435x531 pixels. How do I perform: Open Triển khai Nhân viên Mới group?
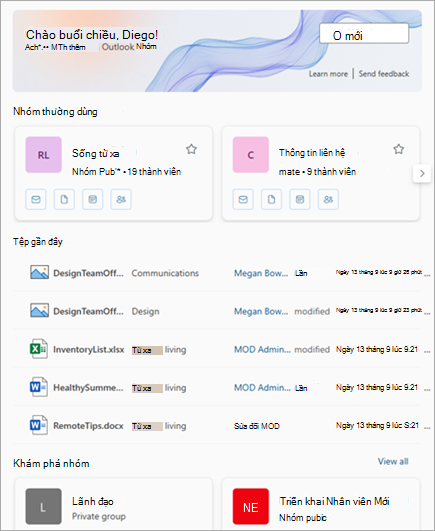[x=334, y=501]
